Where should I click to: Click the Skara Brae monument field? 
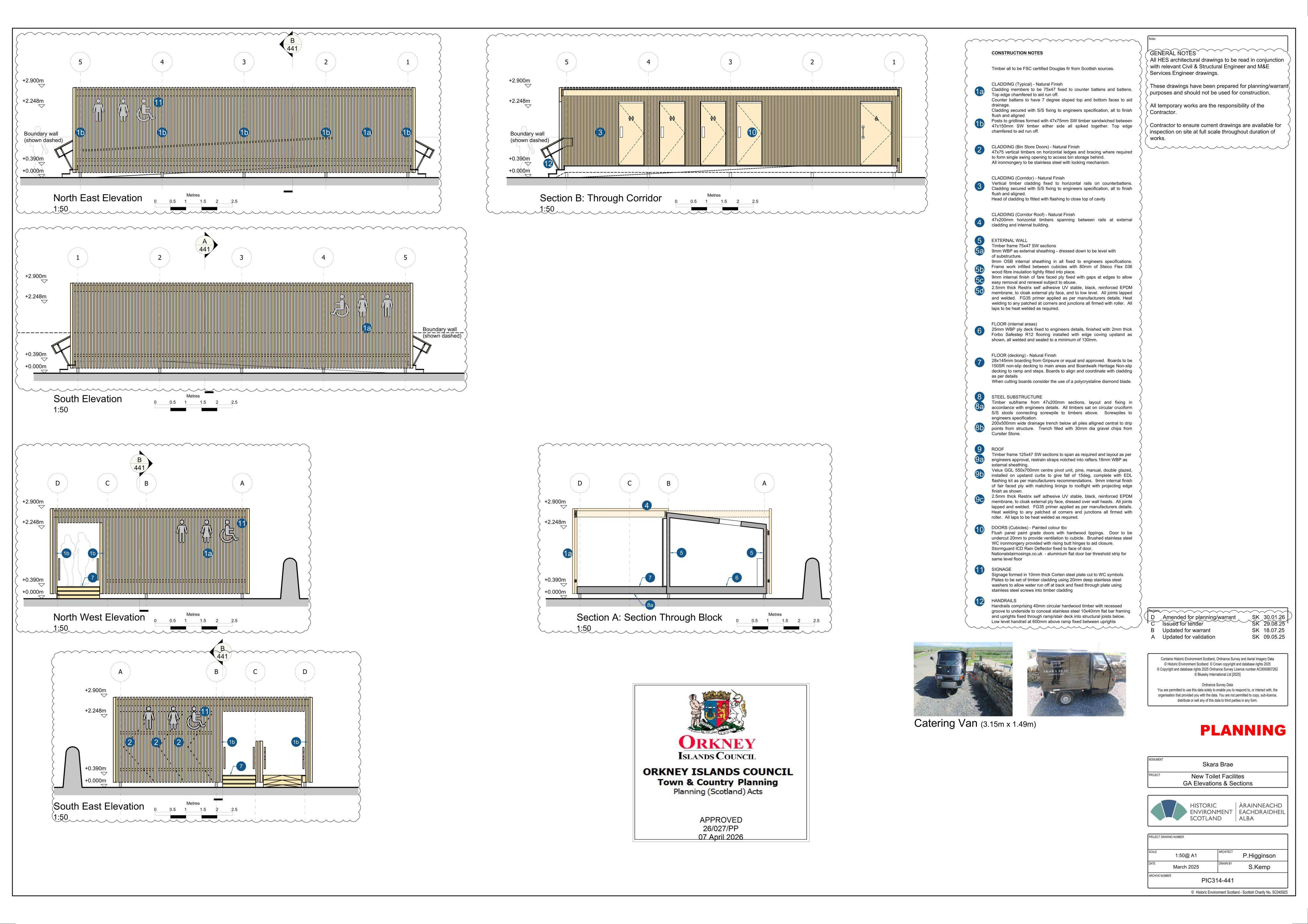[1217, 764]
